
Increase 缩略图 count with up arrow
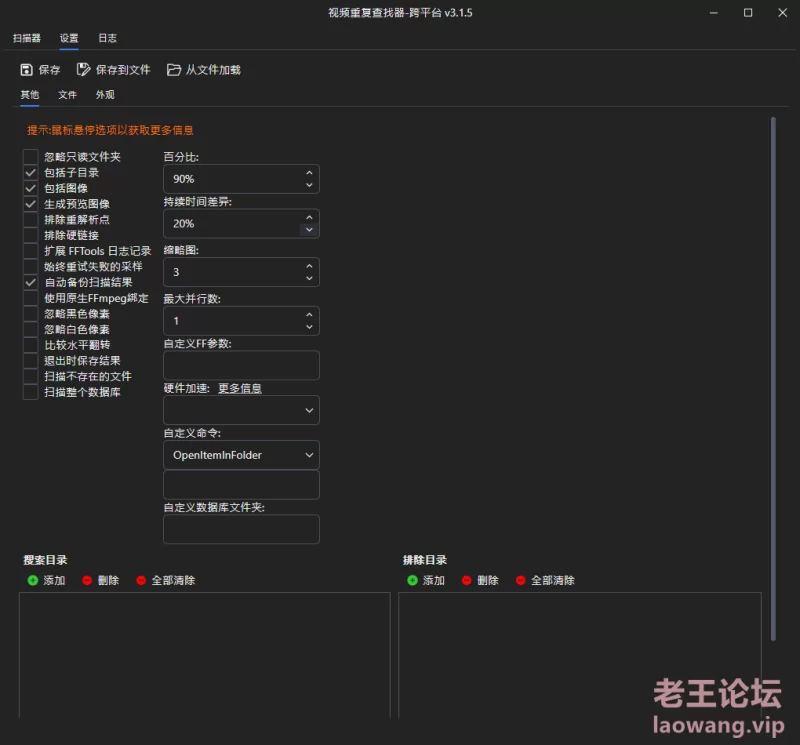click(309, 266)
